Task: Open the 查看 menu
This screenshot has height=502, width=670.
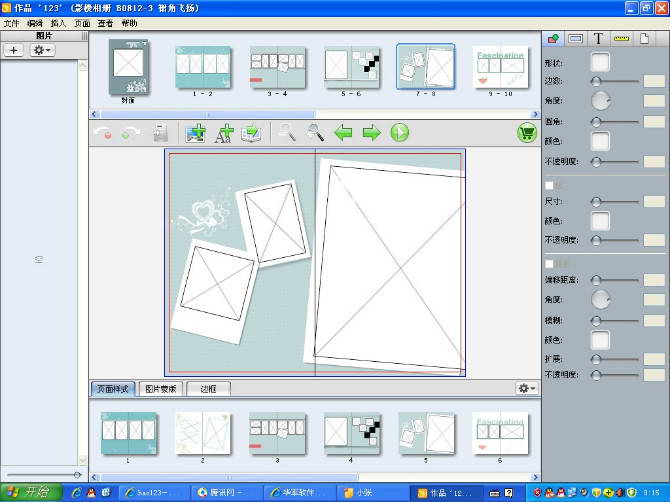Action: (x=106, y=23)
